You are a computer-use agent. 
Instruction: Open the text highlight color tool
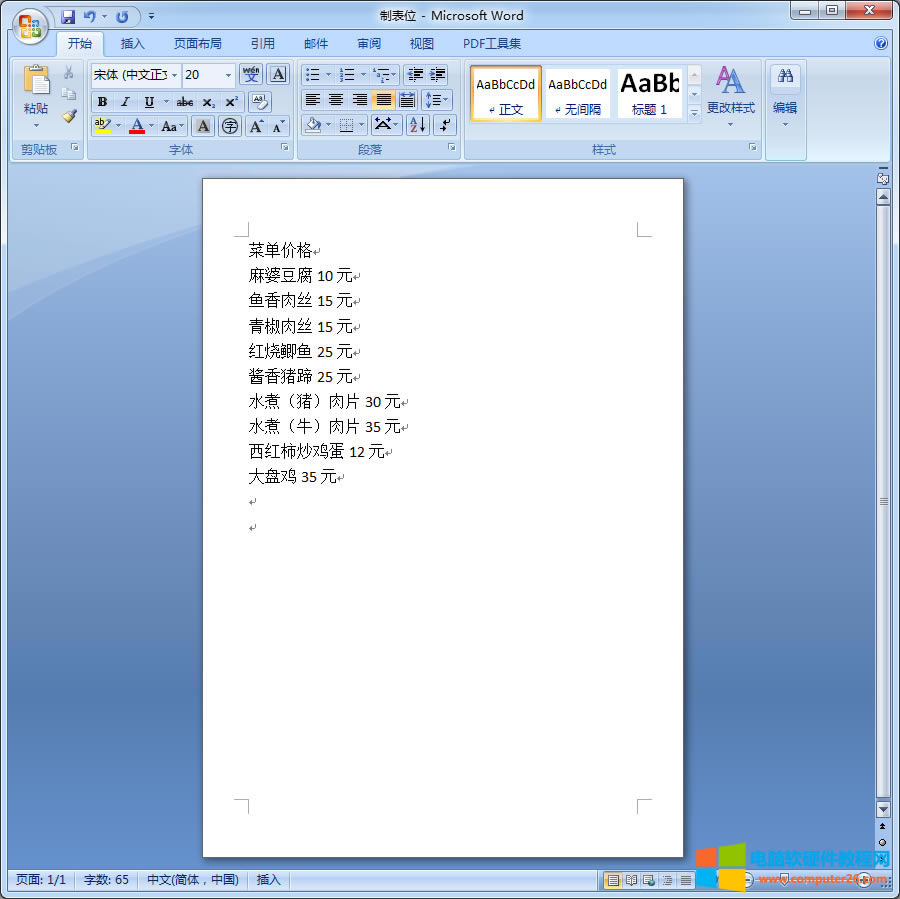click(x=105, y=125)
